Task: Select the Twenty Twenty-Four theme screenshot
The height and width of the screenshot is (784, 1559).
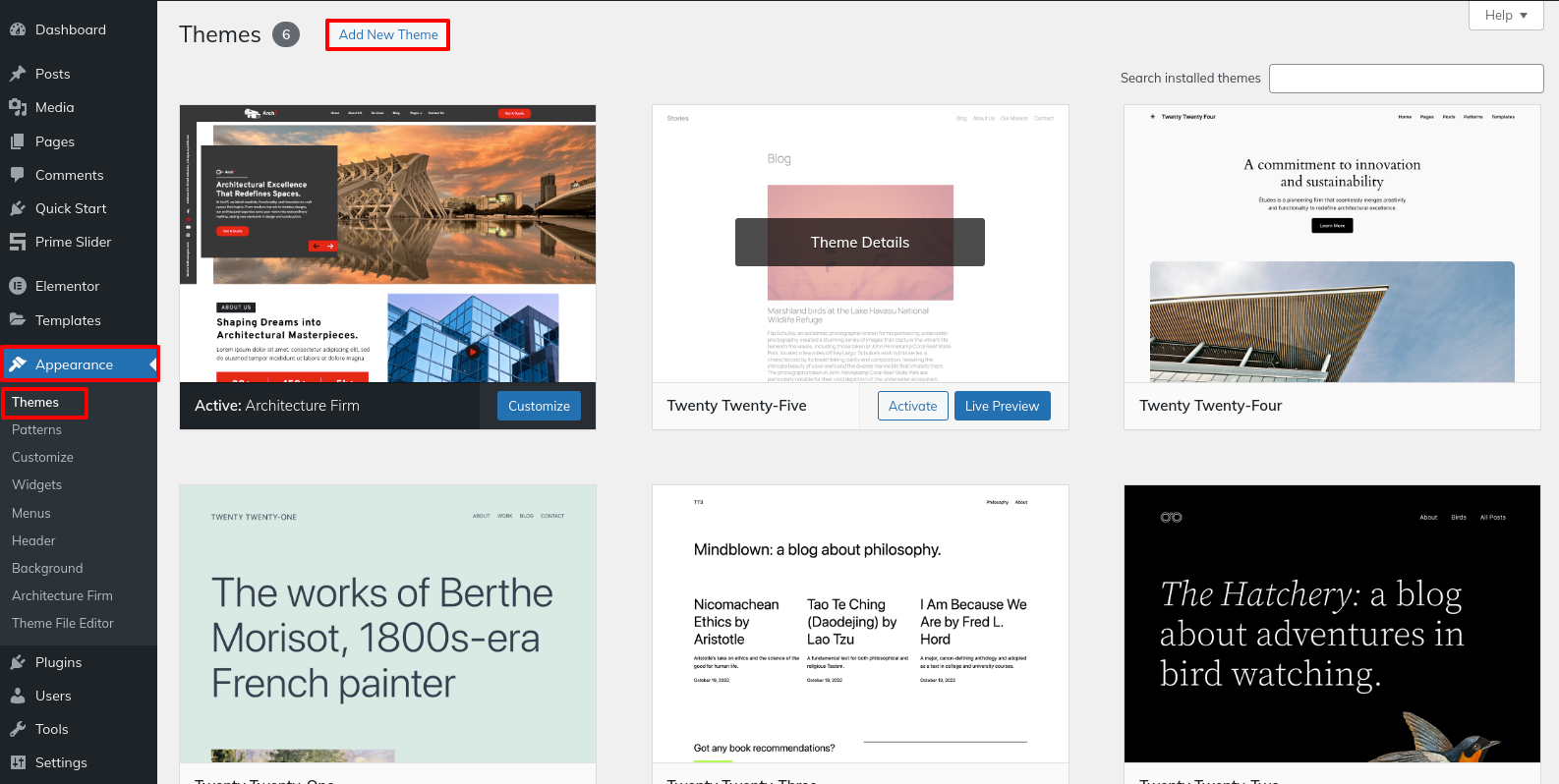Action: [x=1332, y=244]
